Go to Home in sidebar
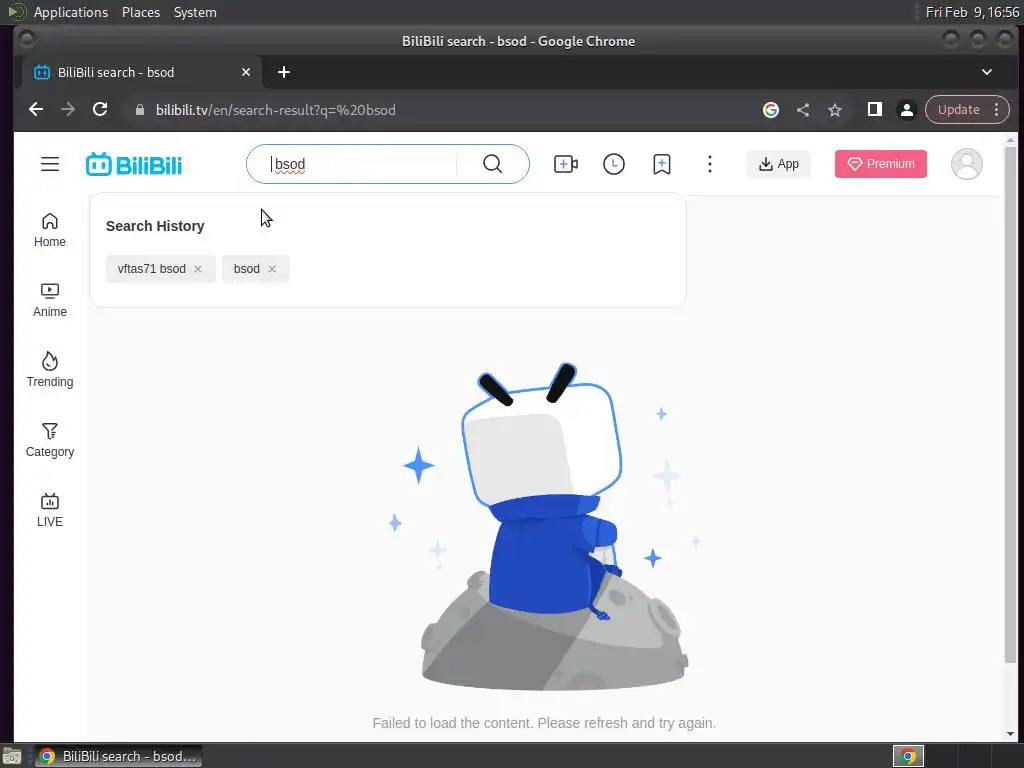 tap(50, 231)
